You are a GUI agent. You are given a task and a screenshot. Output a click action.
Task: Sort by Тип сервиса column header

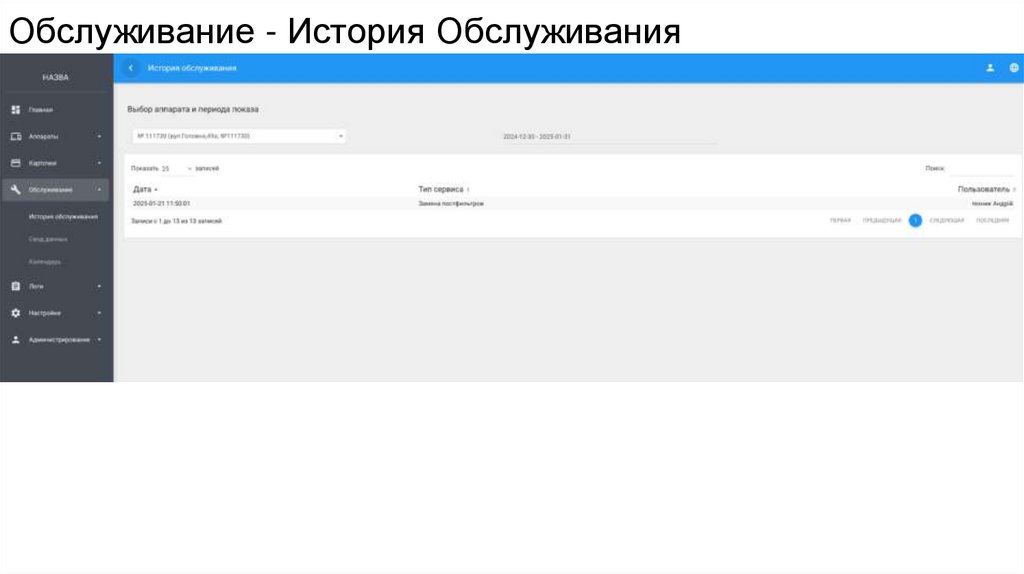click(x=443, y=189)
